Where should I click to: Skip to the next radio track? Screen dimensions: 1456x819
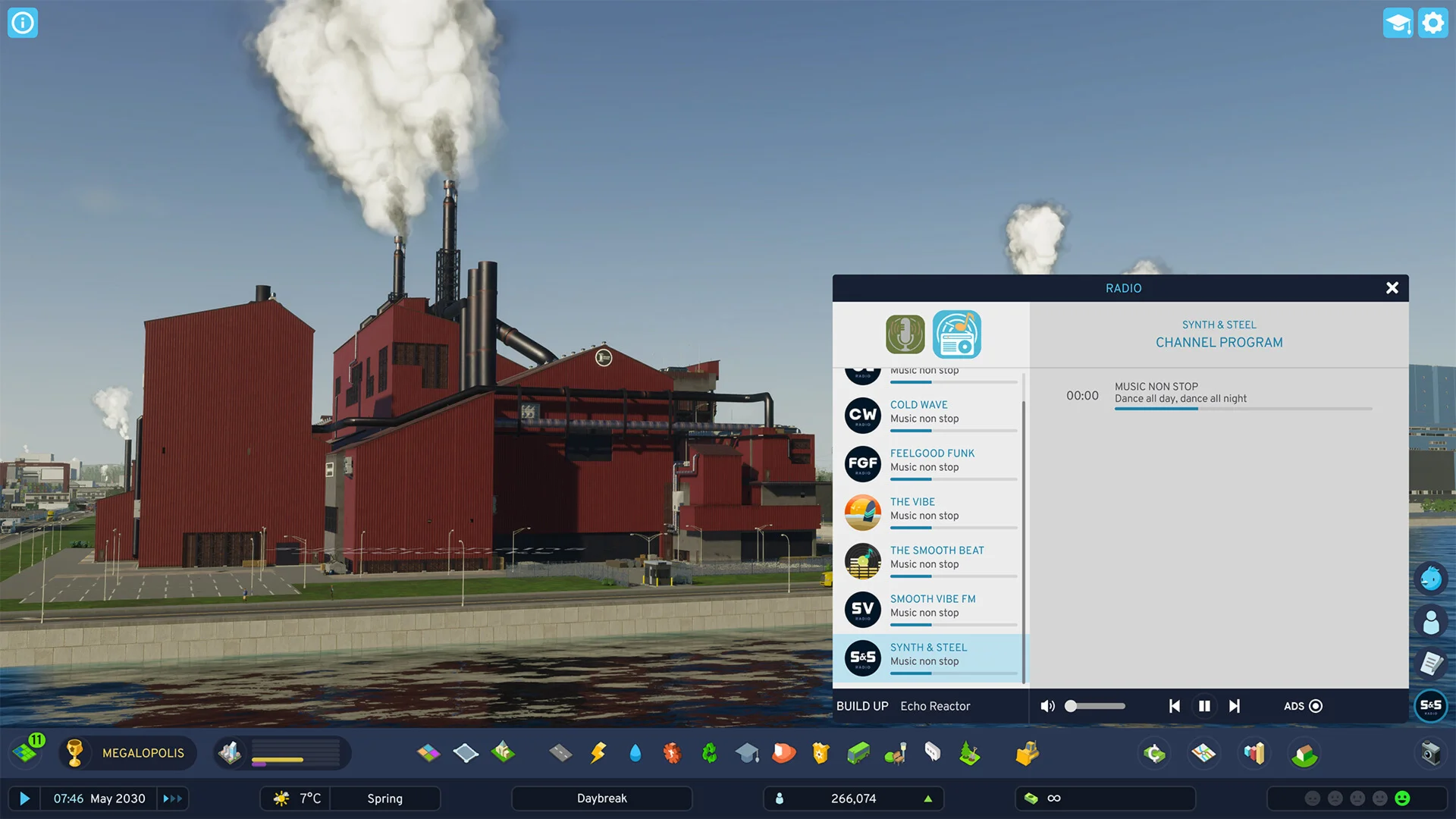point(1235,706)
